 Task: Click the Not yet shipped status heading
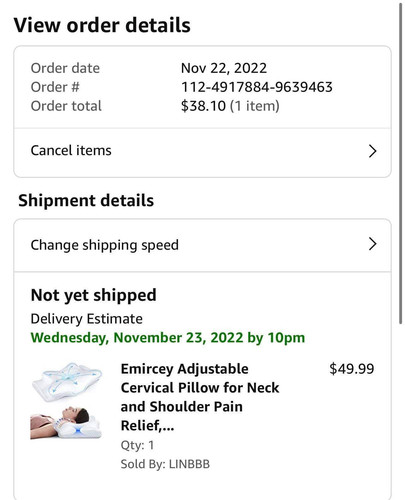click(93, 295)
